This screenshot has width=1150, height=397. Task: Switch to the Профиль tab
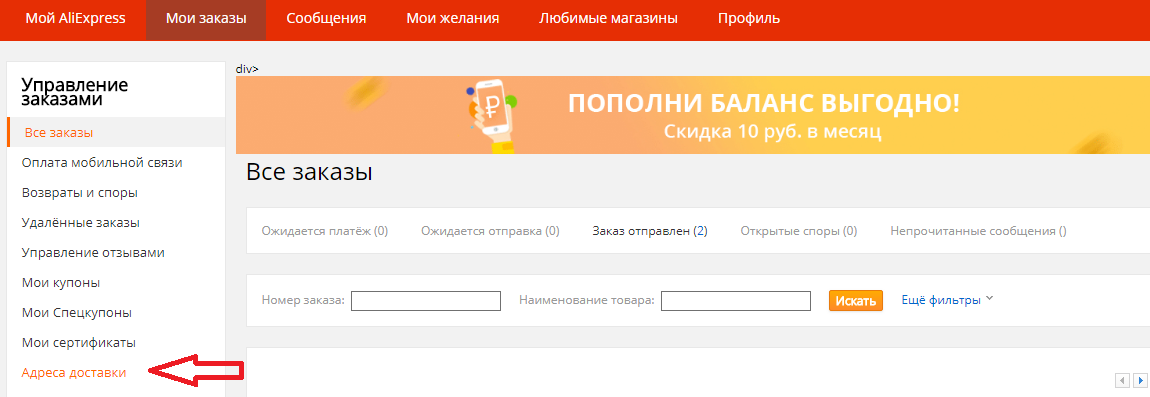pyautogui.click(x=749, y=18)
